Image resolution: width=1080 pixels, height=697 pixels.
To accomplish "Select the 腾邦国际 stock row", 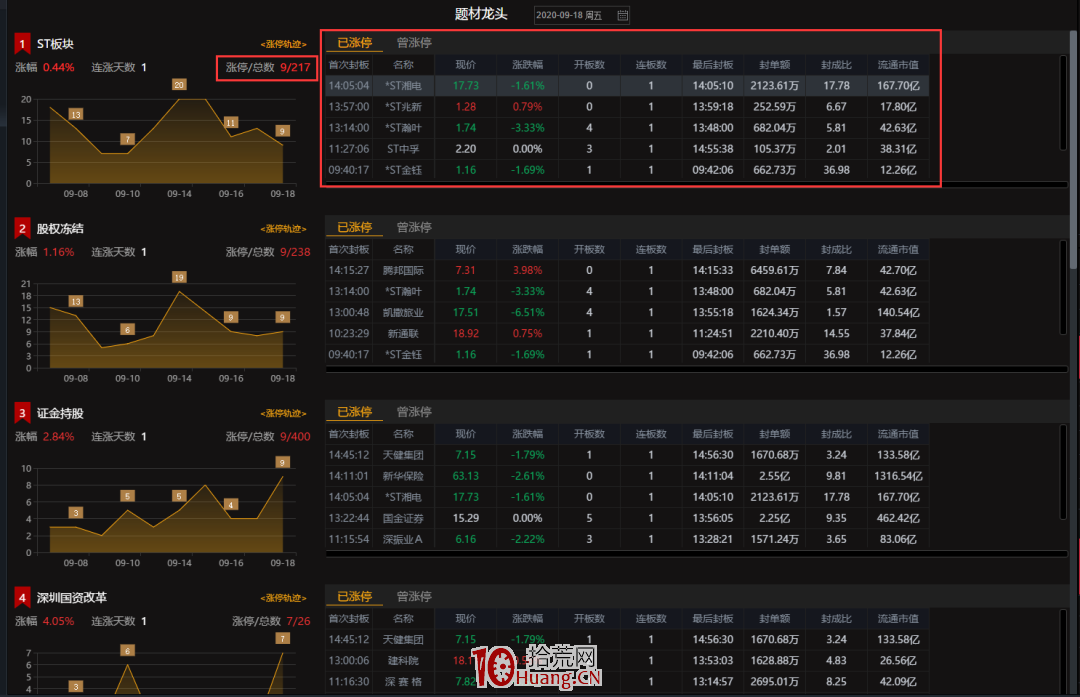I will [627, 270].
